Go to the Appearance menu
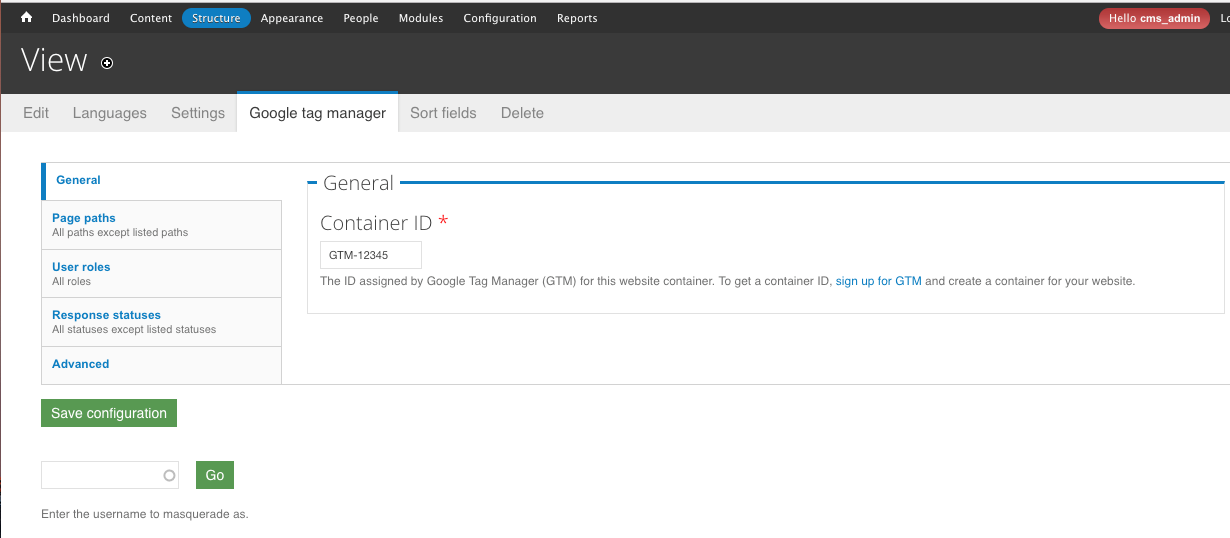The image size is (1230, 538). click(292, 18)
